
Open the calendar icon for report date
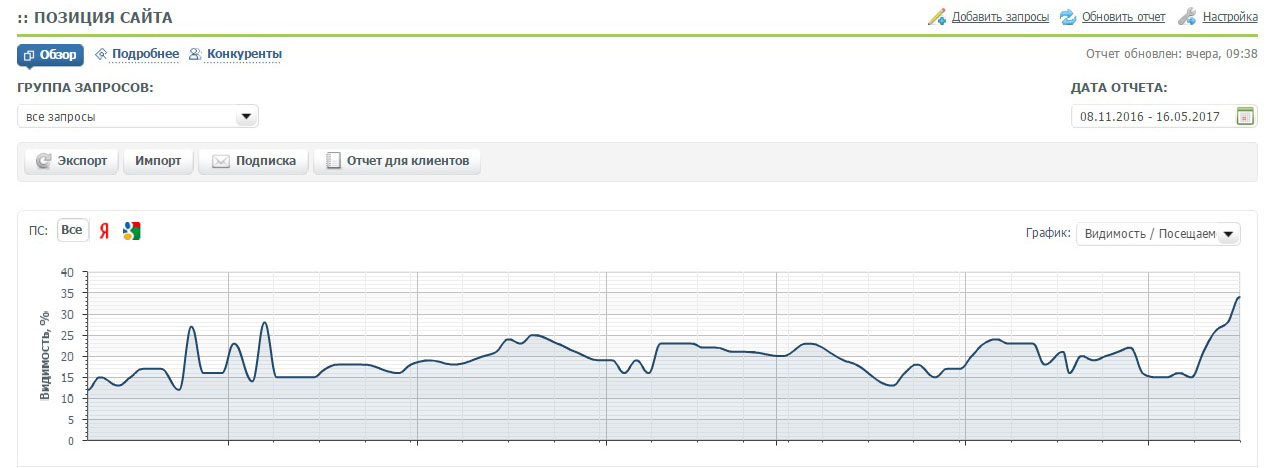pyautogui.click(x=1245, y=117)
